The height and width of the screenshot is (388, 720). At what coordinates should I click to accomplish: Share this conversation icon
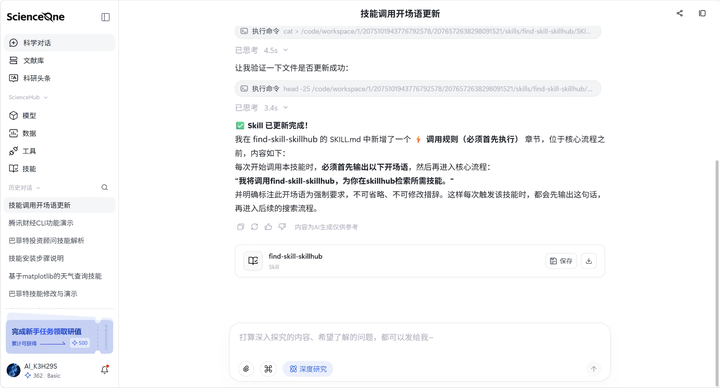tap(680, 13)
